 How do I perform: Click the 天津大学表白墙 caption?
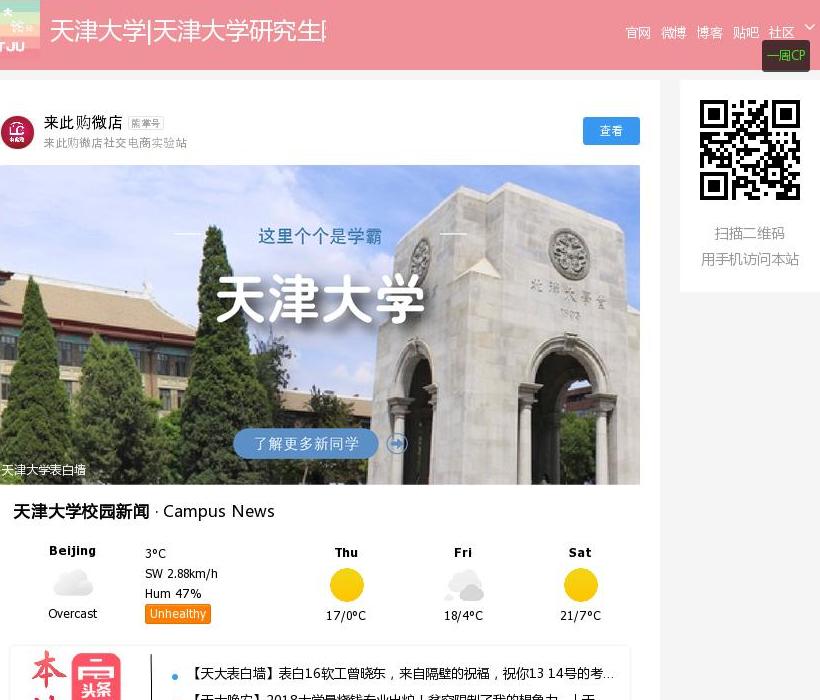pos(43,470)
